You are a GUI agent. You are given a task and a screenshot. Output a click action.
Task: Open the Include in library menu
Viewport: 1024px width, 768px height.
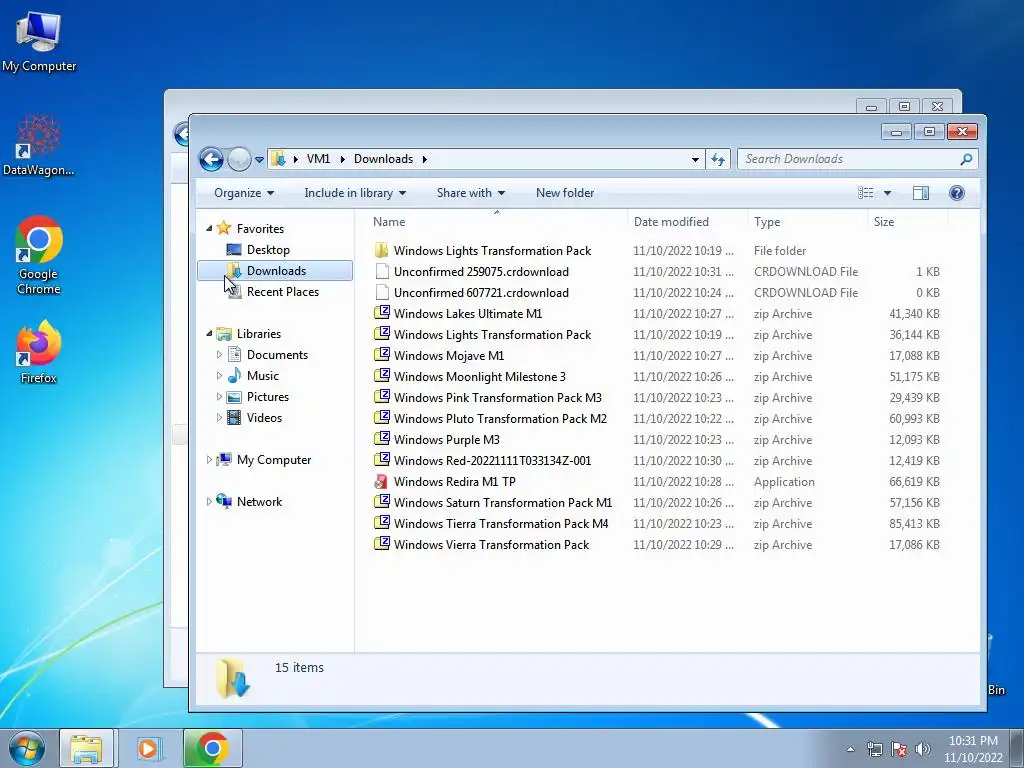click(x=355, y=193)
